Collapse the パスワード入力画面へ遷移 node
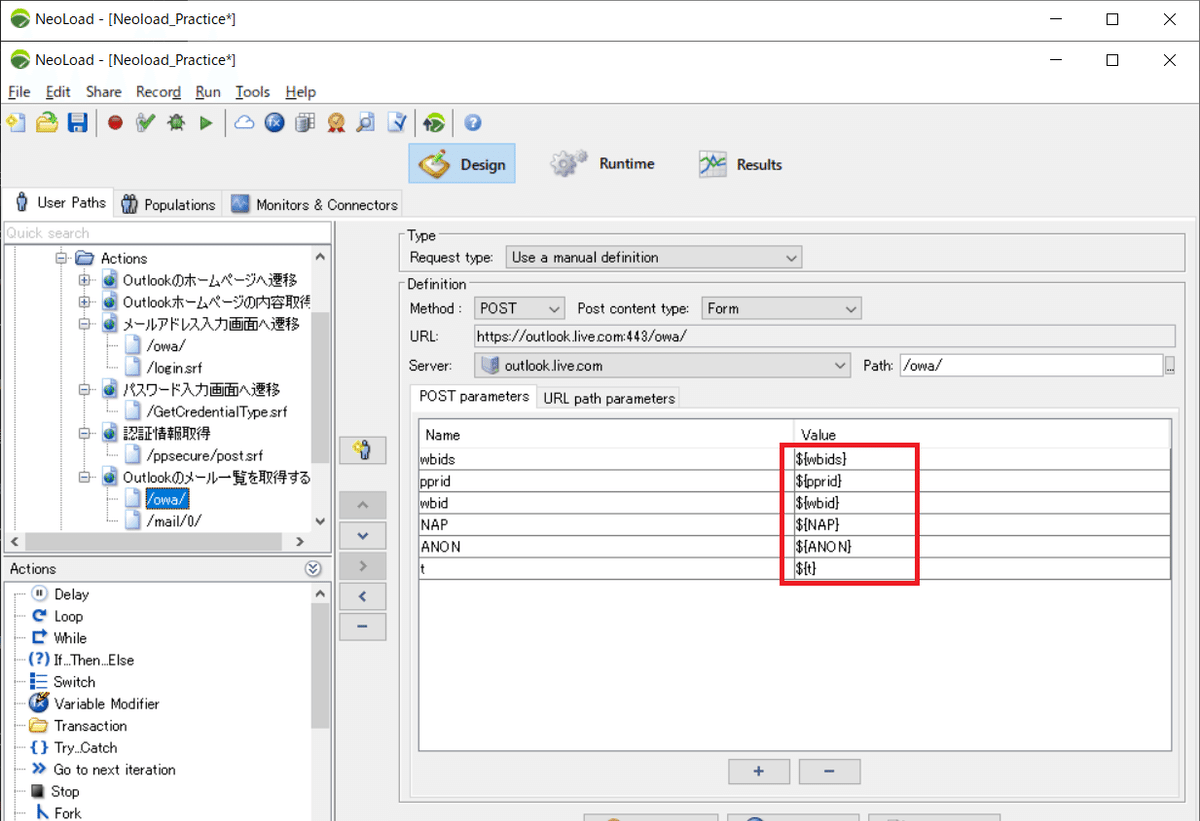The height and width of the screenshot is (821, 1200). pos(85,390)
